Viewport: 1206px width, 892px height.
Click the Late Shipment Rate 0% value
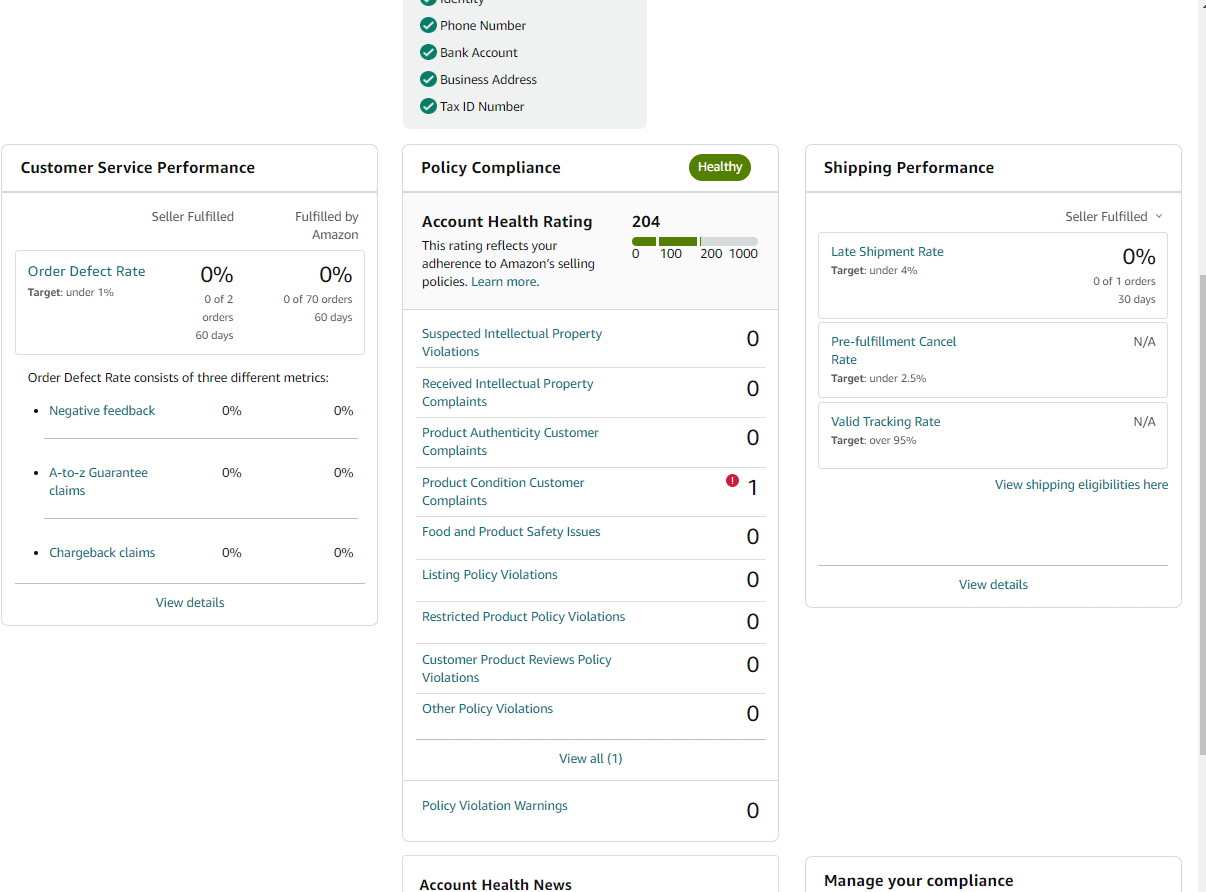click(x=1139, y=257)
